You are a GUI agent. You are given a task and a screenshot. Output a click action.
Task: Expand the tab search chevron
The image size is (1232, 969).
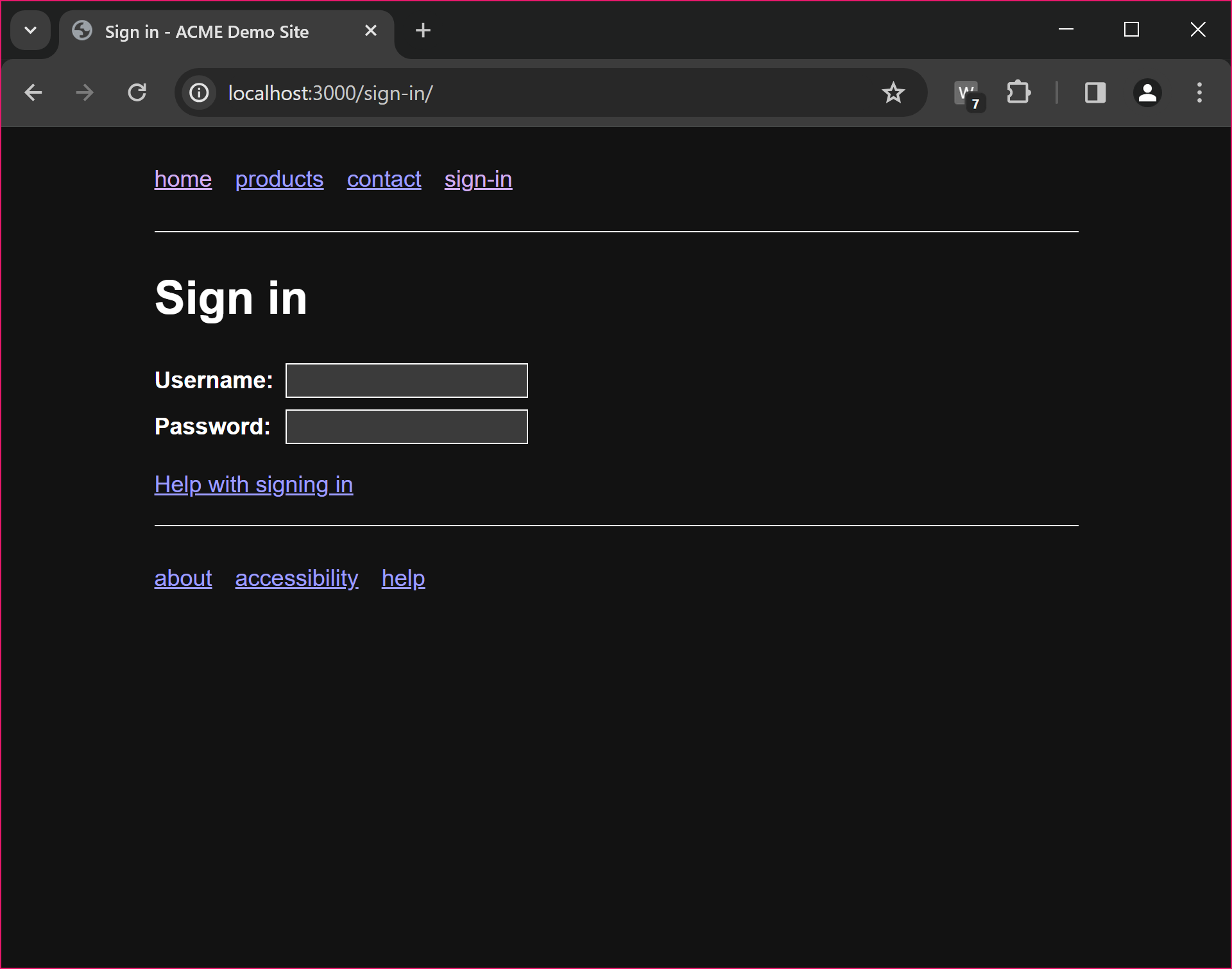click(x=30, y=30)
